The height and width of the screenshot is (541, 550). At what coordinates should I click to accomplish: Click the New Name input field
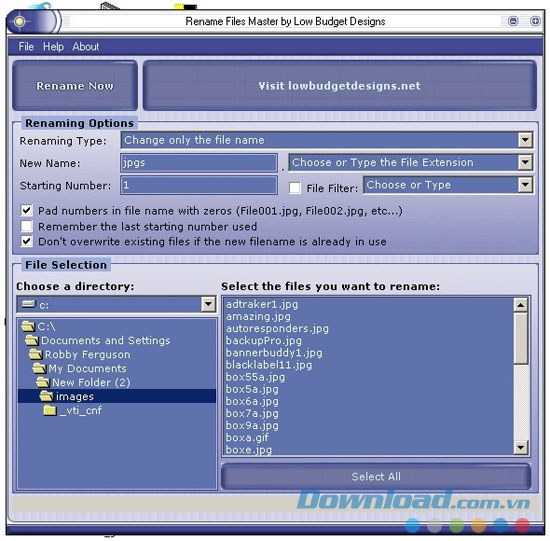[199, 162]
